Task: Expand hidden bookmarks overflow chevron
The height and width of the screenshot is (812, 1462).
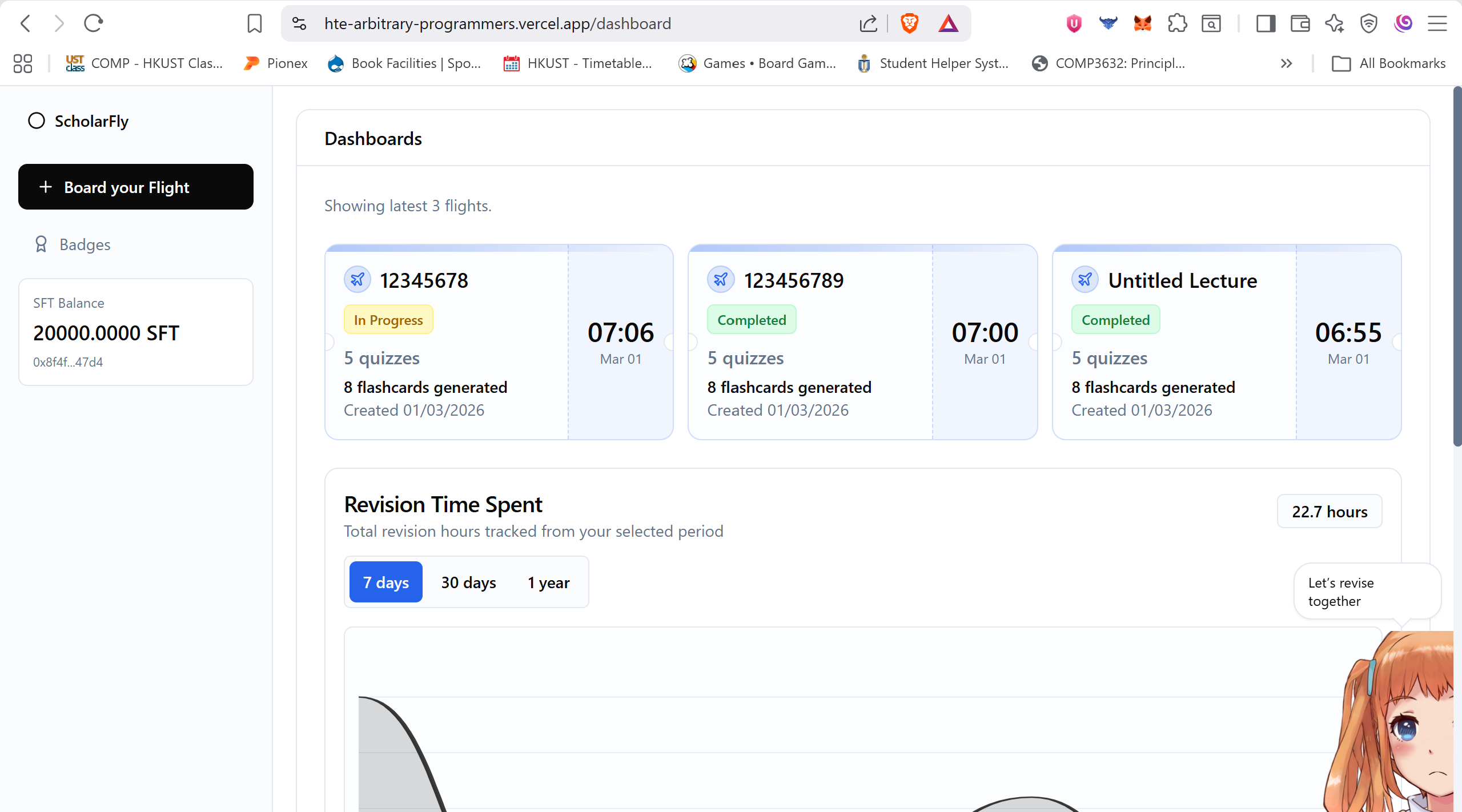Action: tap(1286, 63)
